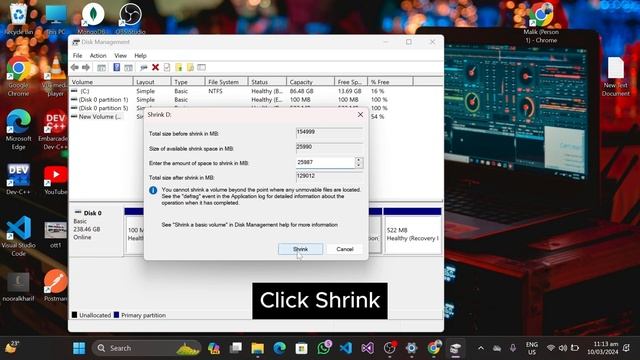
Task: Increase shrink amount with the up arrow
Action: point(359,160)
